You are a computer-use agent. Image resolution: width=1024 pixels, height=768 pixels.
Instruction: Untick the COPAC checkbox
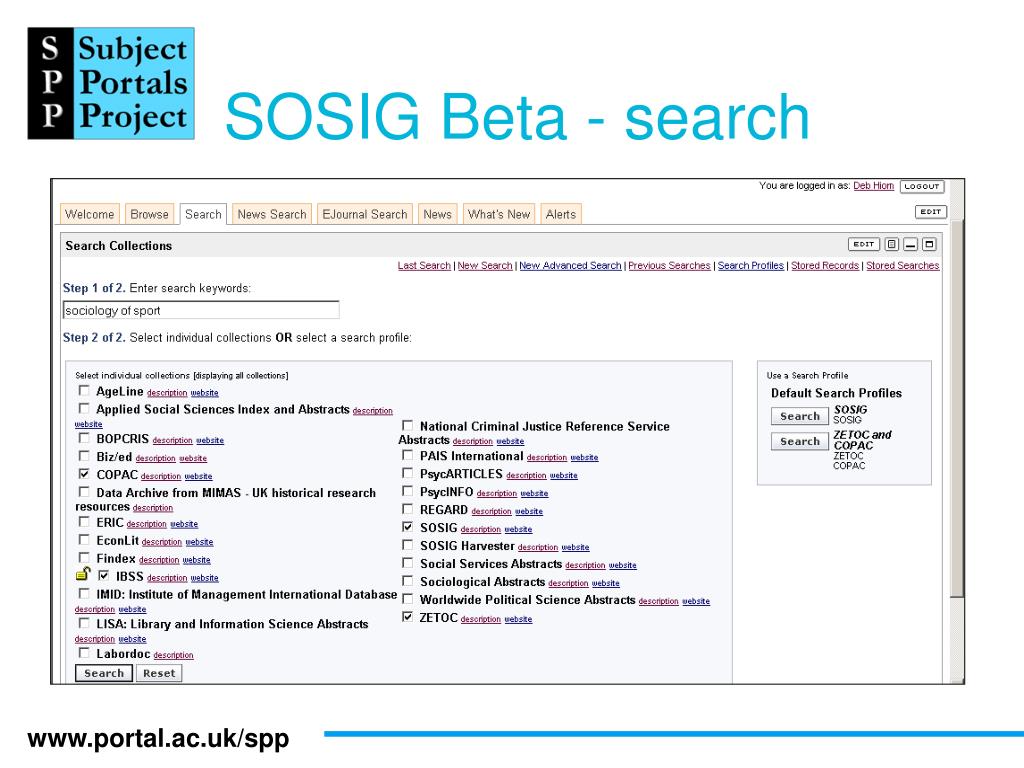coord(84,473)
